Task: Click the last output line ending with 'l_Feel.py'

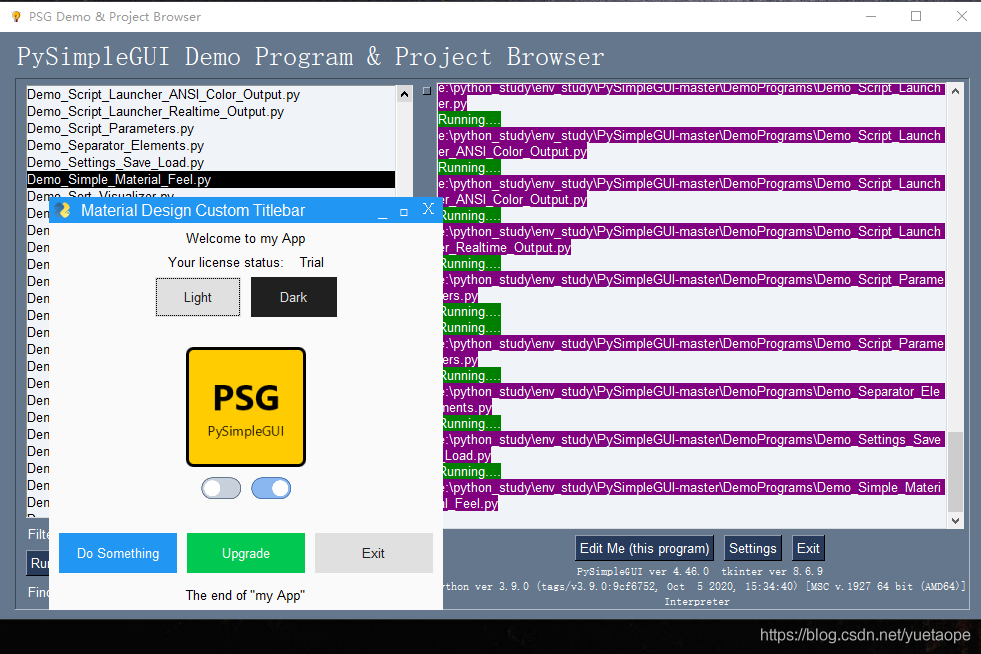Action: [470, 503]
